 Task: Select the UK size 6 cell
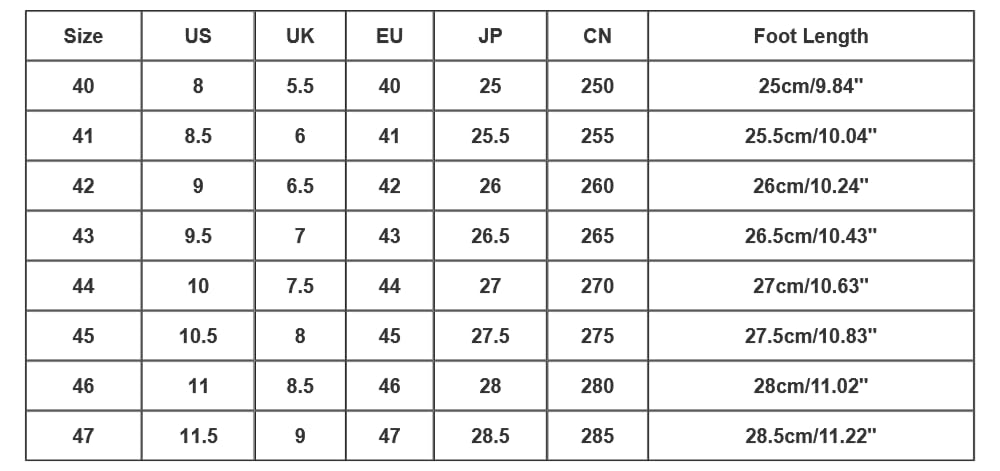(300, 136)
